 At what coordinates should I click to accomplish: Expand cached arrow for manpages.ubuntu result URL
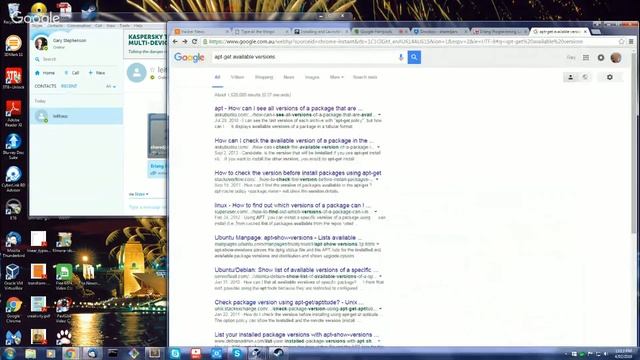[x=378, y=244]
